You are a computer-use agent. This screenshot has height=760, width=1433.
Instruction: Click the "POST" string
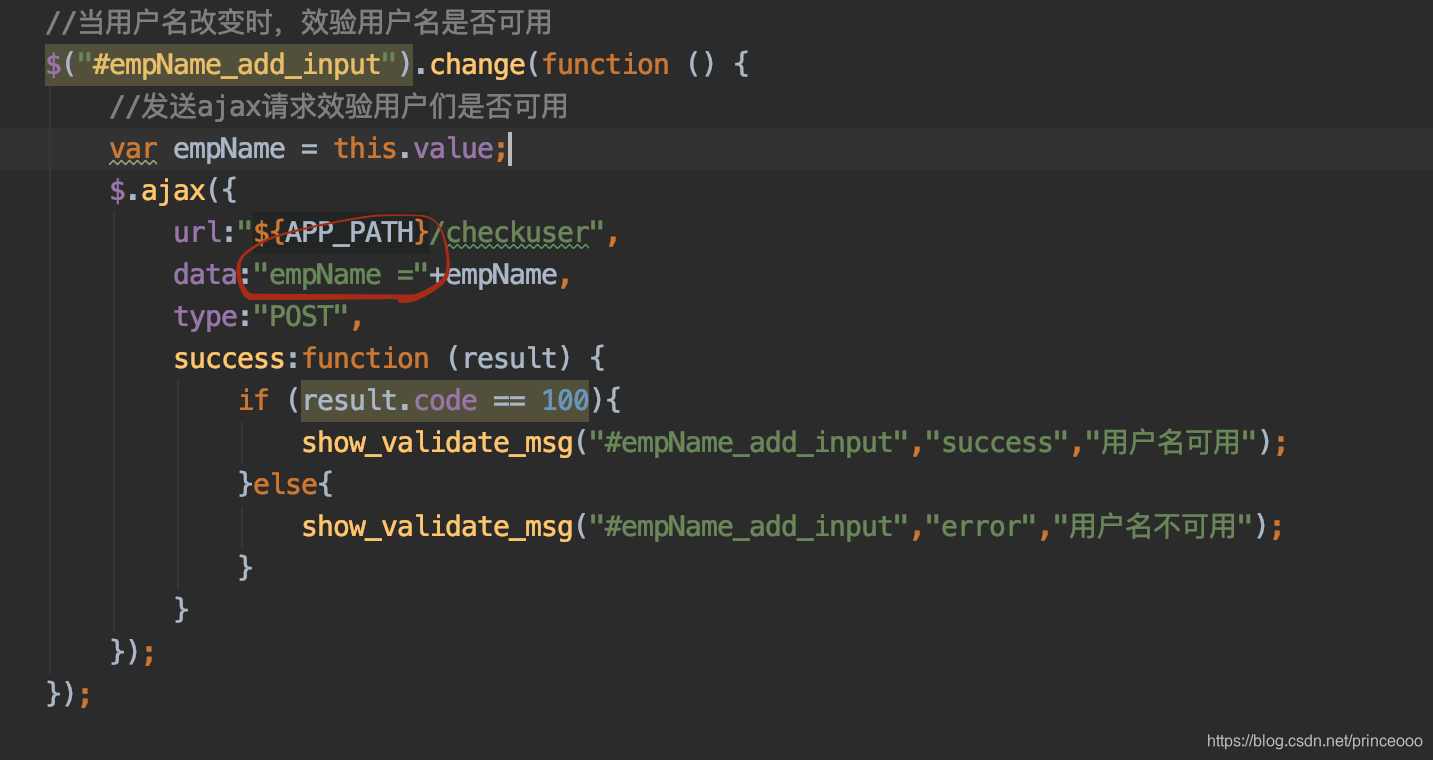301,317
